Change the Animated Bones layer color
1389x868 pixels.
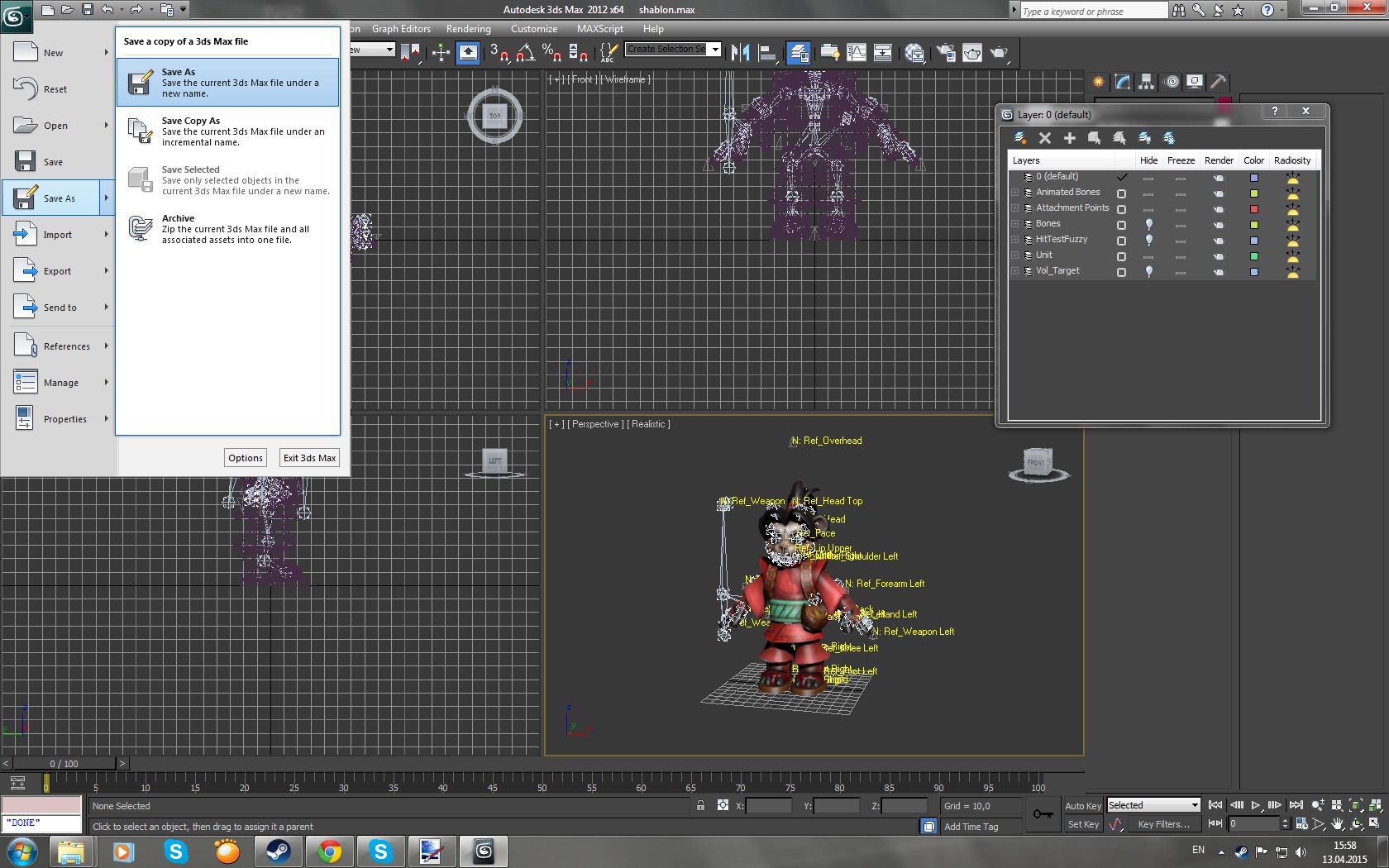click(x=1254, y=193)
